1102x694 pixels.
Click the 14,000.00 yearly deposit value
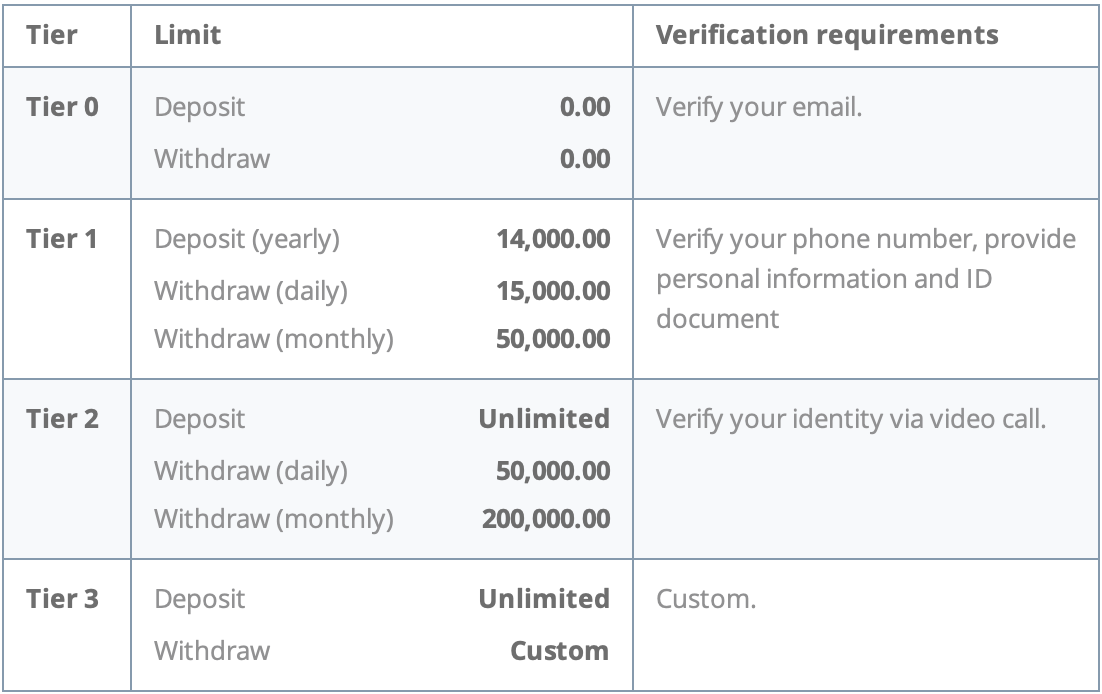pos(553,239)
